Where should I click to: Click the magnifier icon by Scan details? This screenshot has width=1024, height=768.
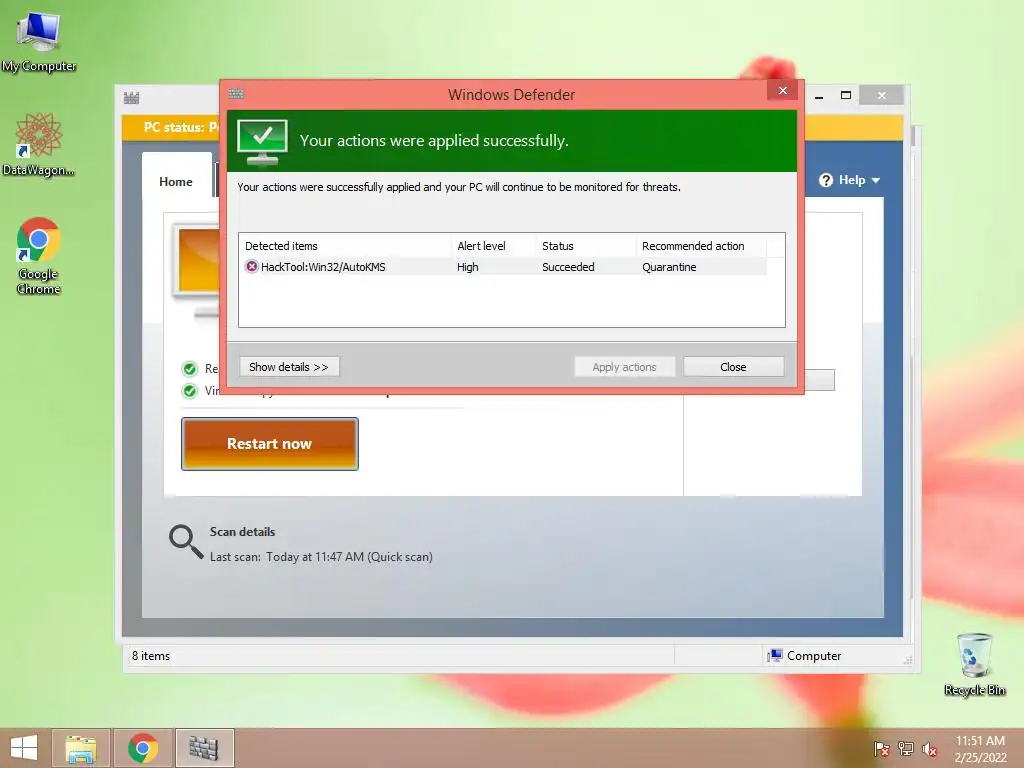pyautogui.click(x=186, y=542)
